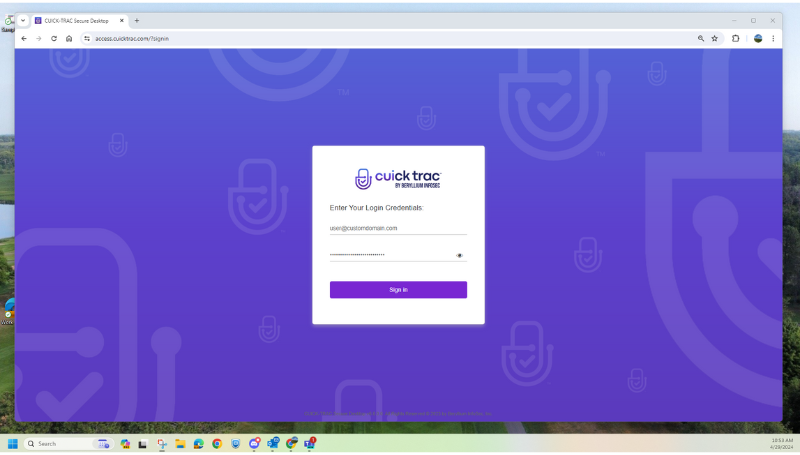
Task: Open the Extensions puzzle icon
Action: point(735,39)
